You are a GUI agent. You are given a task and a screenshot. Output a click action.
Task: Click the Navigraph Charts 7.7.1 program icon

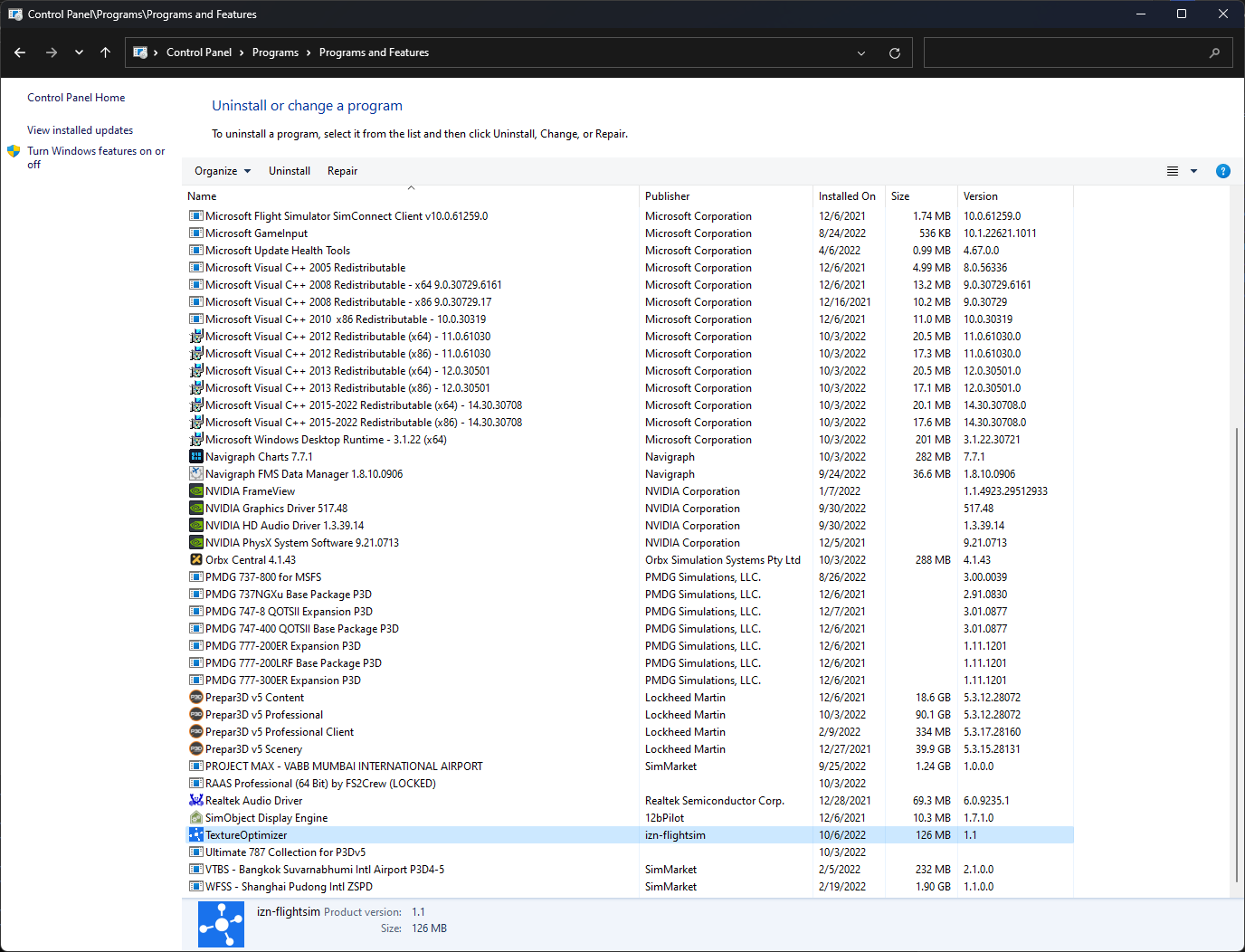click(195, 457)
